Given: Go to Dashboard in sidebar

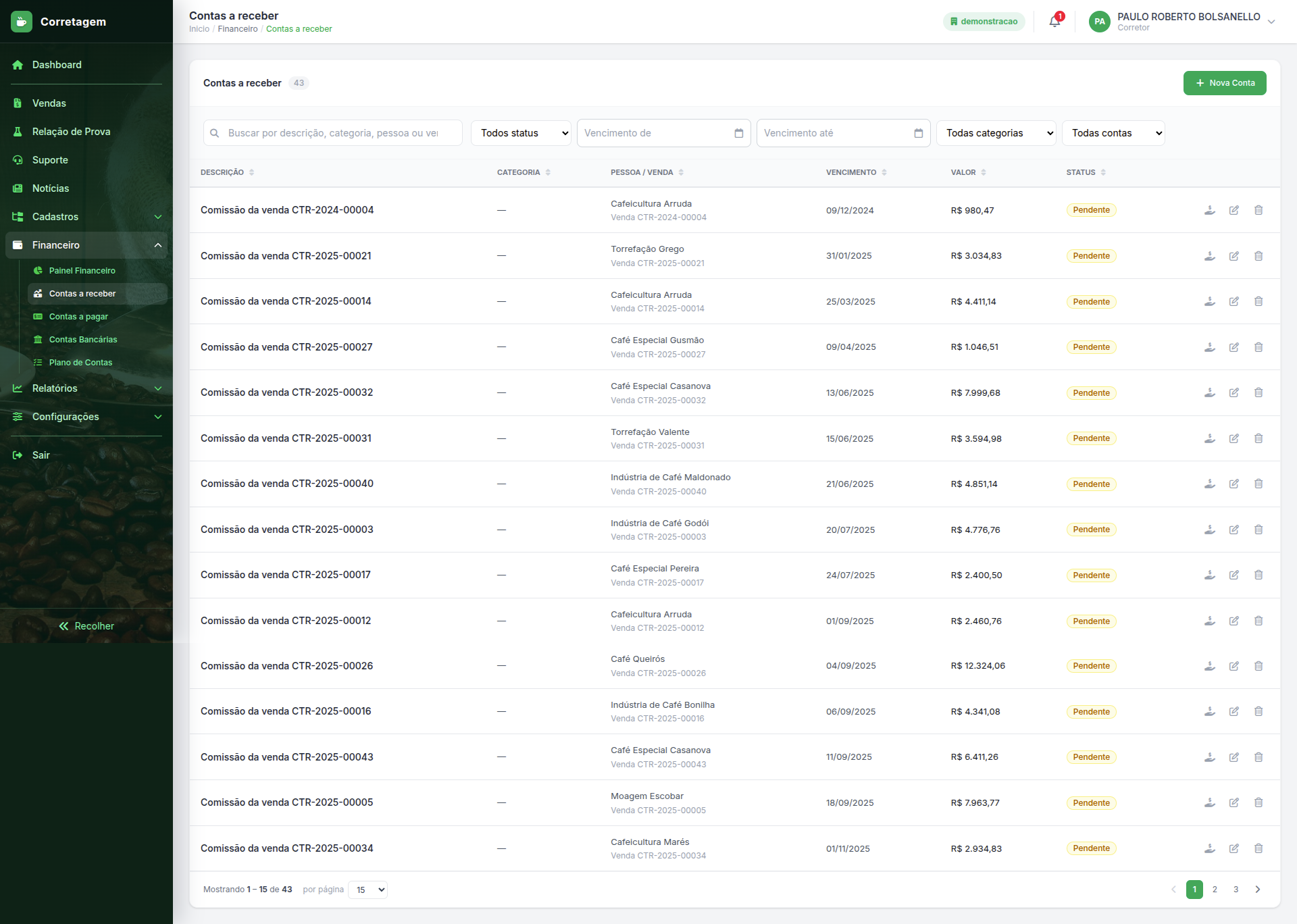Looking at the screenshot, I should tap(86, 65).
